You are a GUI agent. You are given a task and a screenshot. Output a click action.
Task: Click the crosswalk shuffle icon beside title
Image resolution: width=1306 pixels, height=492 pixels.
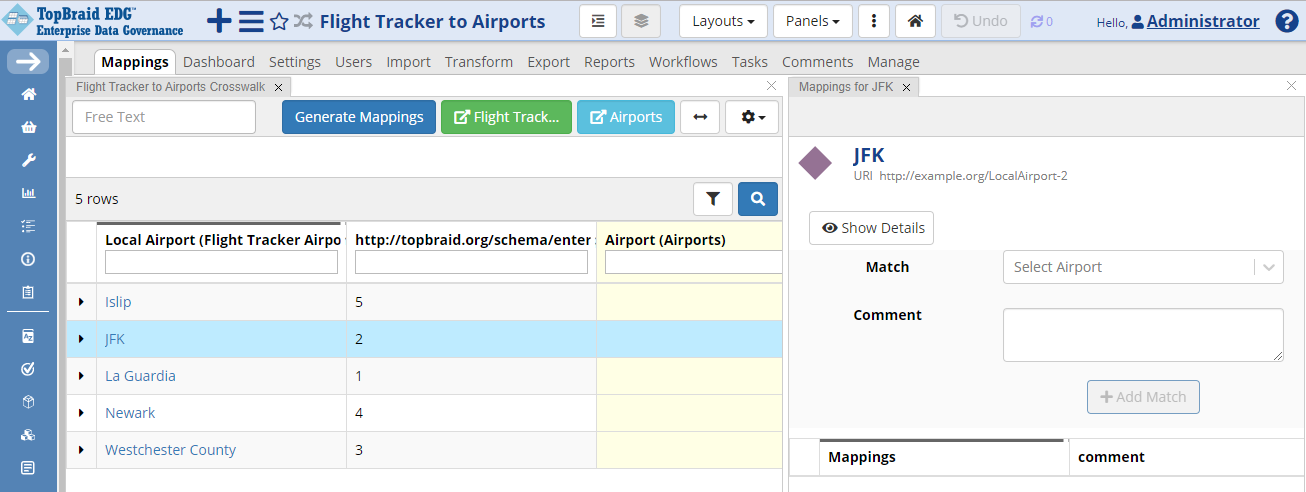tap(303, 21)
